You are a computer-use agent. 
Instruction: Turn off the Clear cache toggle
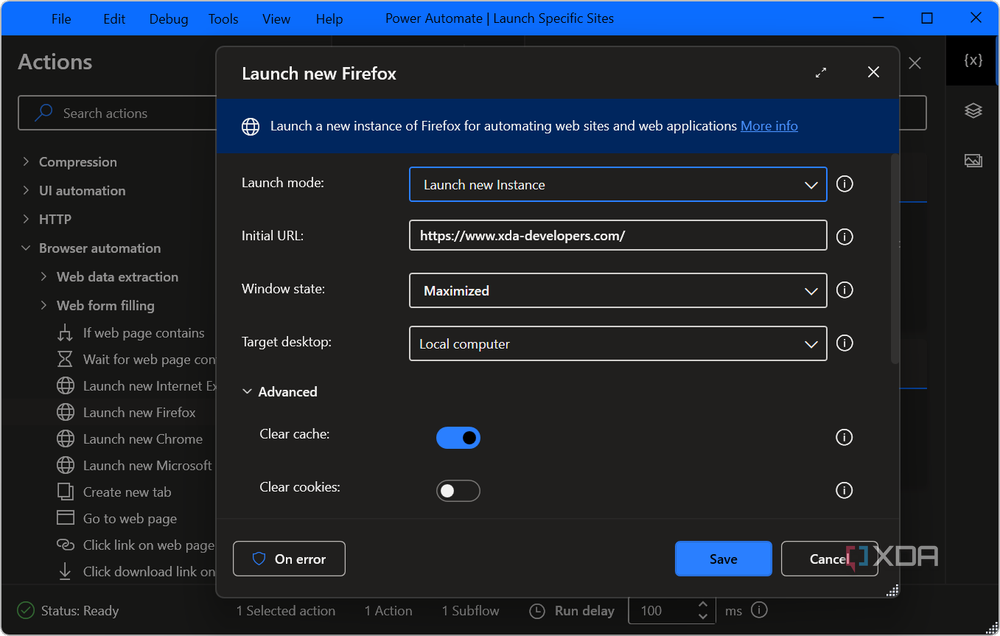(458, 438)
